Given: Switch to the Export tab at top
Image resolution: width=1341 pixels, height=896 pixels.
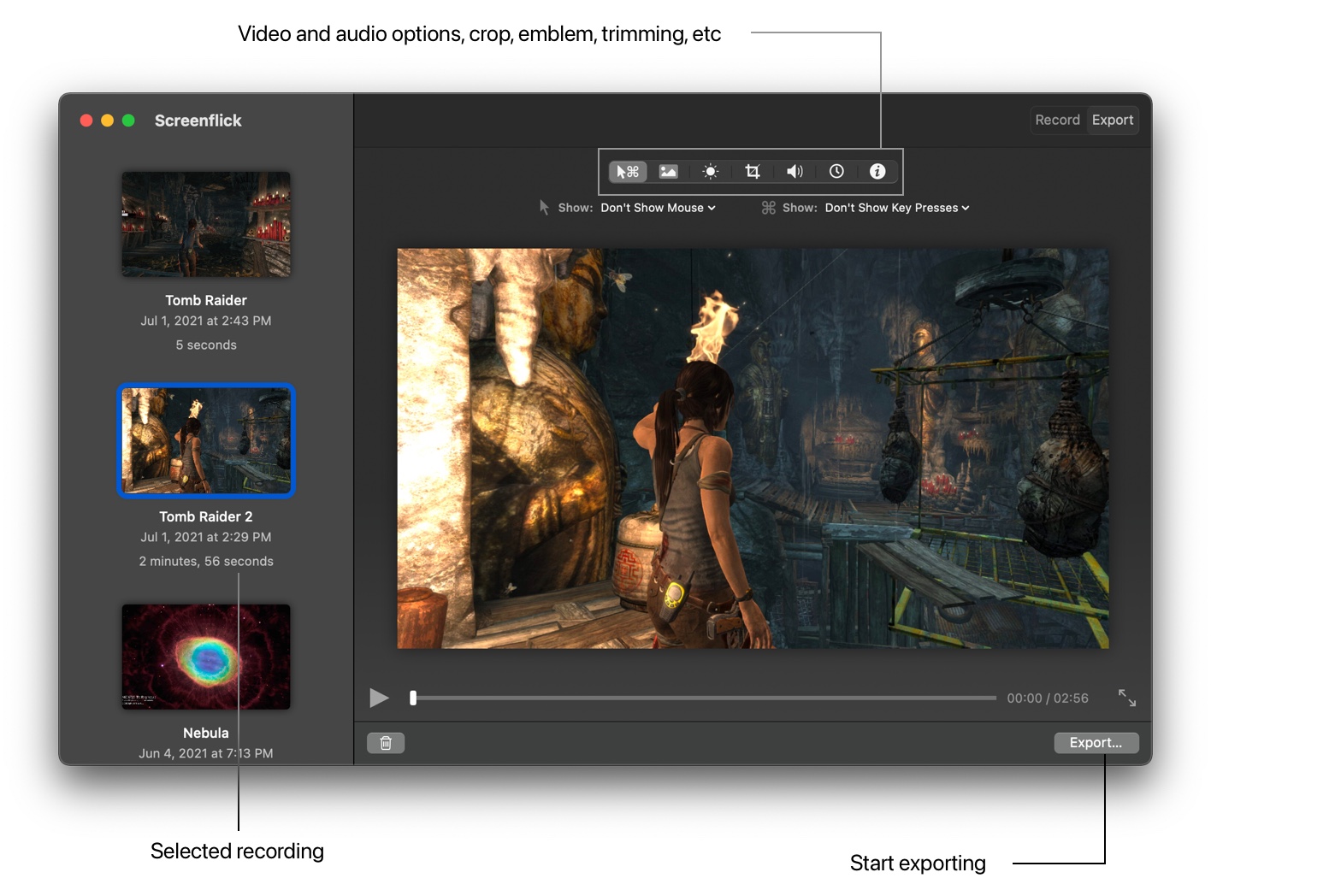Looking at the screenshot, I should pyautogui.click(x=1113, y=121).
